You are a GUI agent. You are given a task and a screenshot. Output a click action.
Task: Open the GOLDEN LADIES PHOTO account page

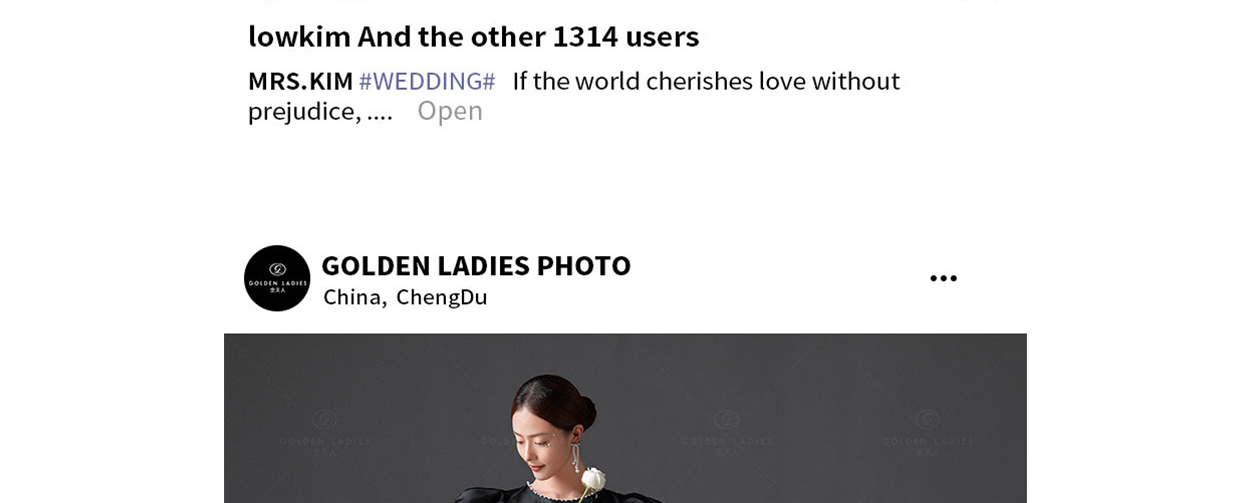tap(476, 265)
